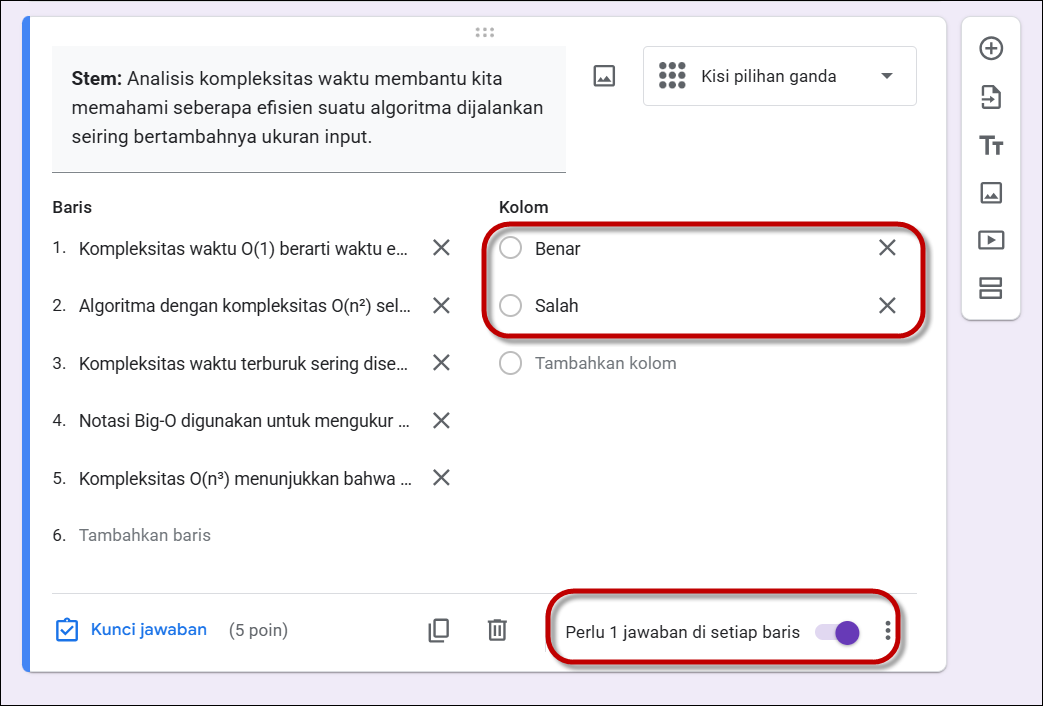Click 'Tambahkan baris' to add a row
Image resolution: width=1043 pixels, height=706 pixels.
click(144, 535)
